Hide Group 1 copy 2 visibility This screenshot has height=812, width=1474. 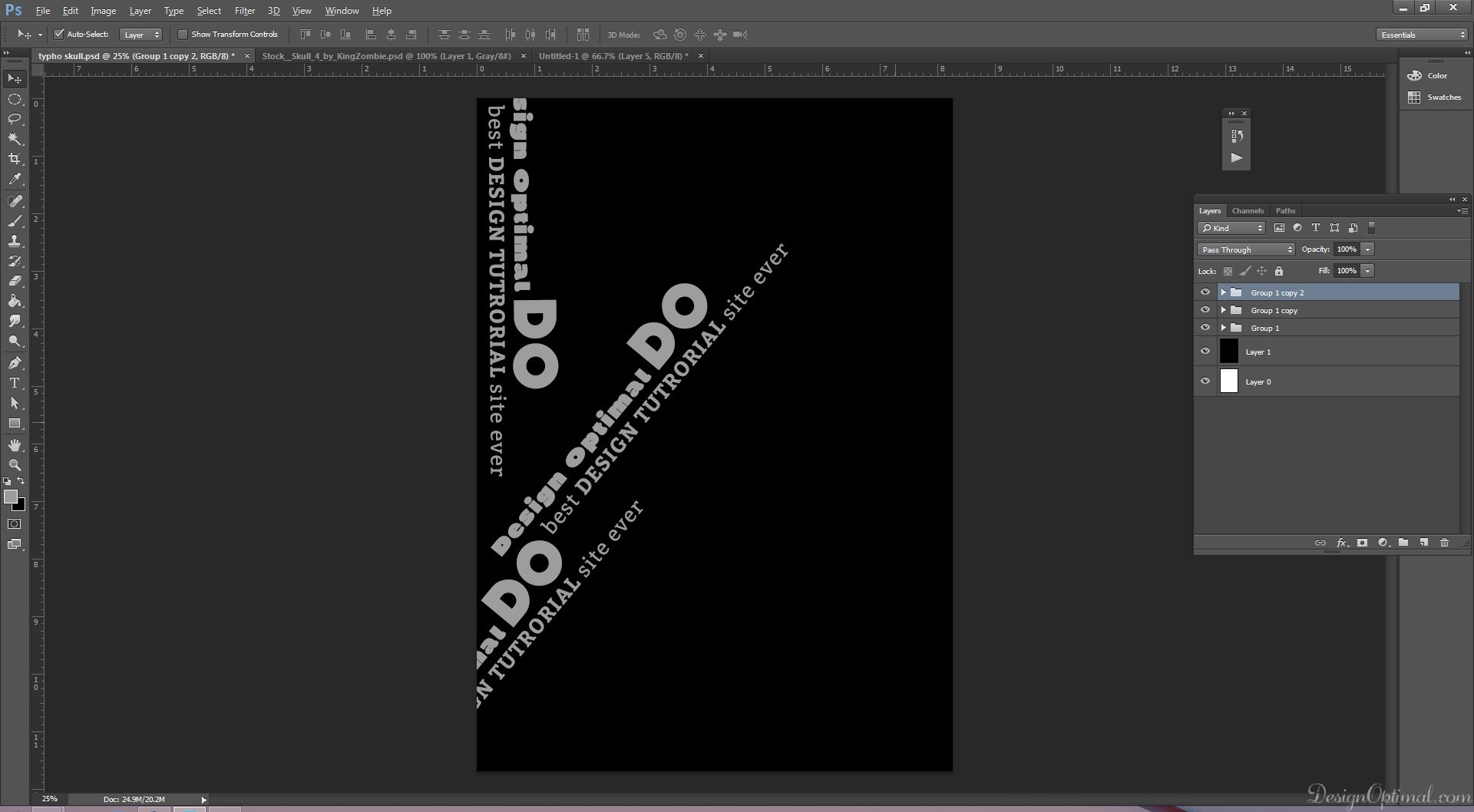click(x=1205, y=292)
